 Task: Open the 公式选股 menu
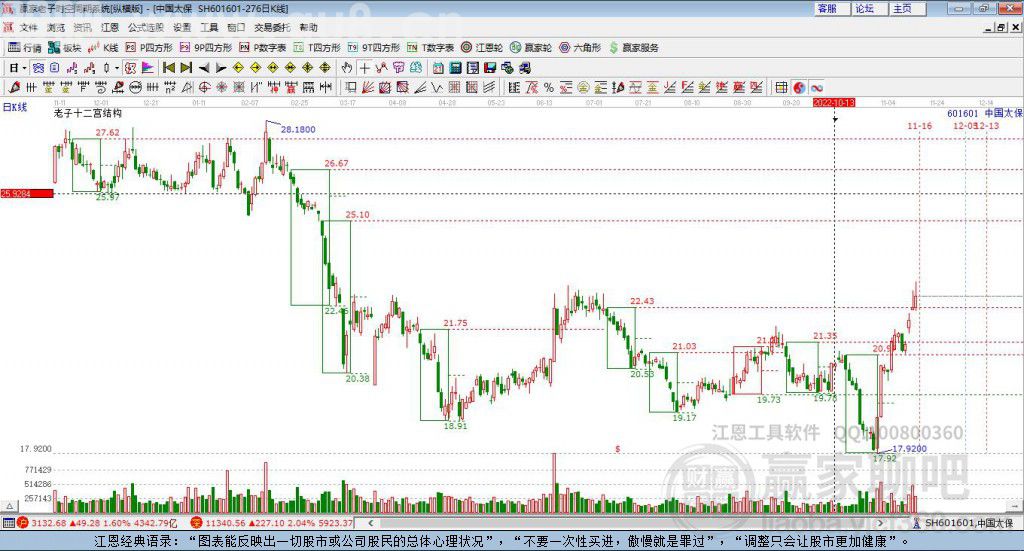click(x=146, y=27)
